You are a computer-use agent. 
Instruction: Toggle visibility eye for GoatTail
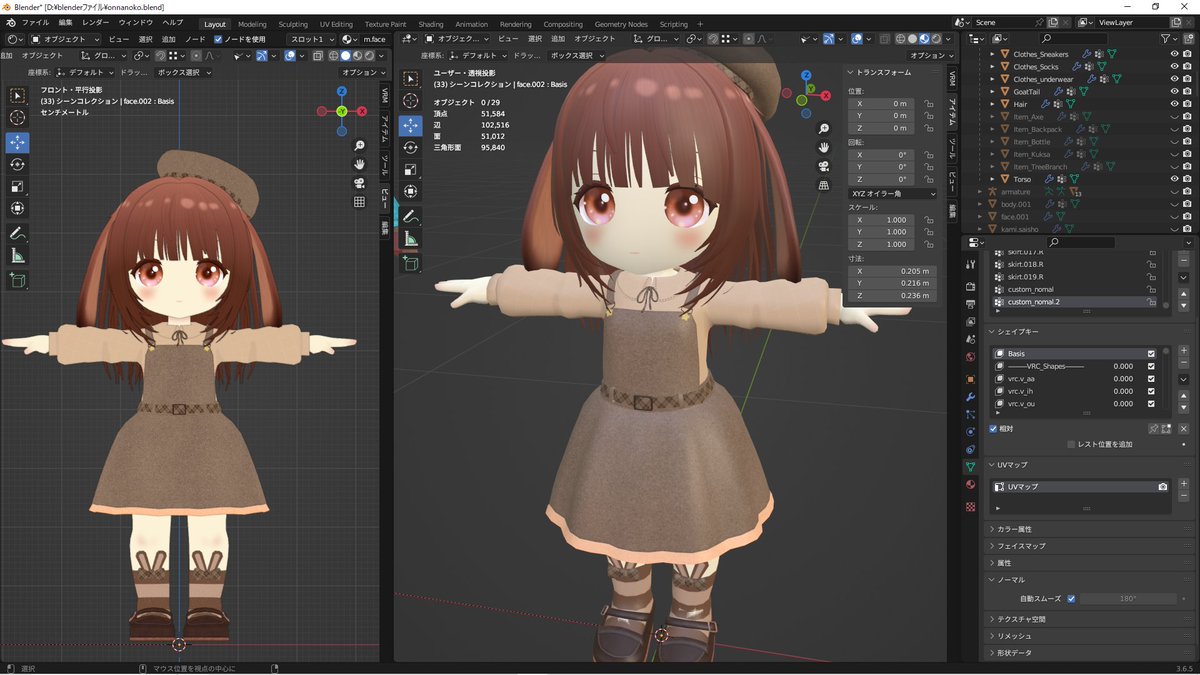1174,91
